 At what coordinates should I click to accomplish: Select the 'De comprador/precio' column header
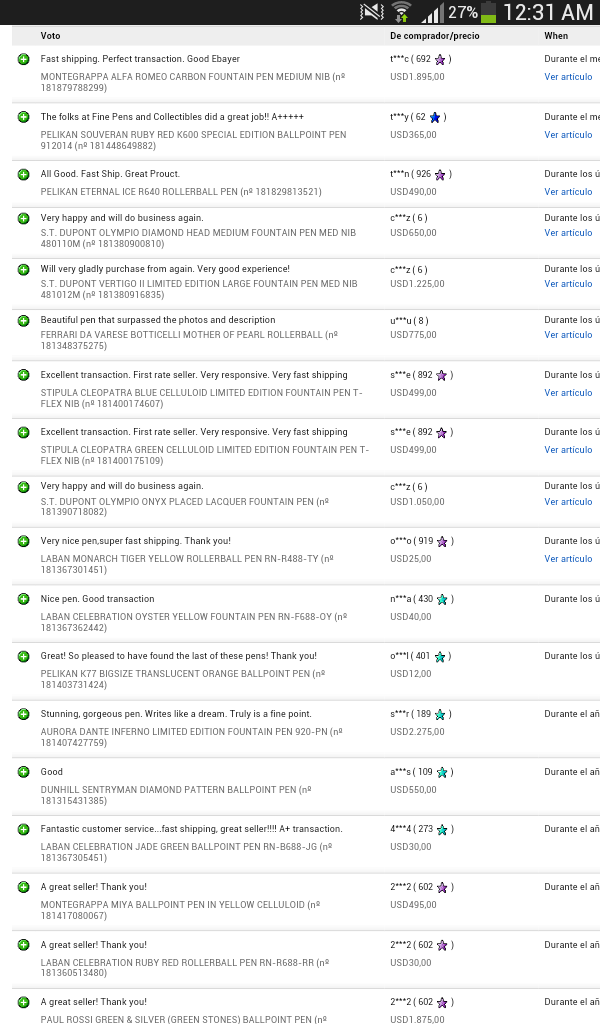tap(434, 36)
